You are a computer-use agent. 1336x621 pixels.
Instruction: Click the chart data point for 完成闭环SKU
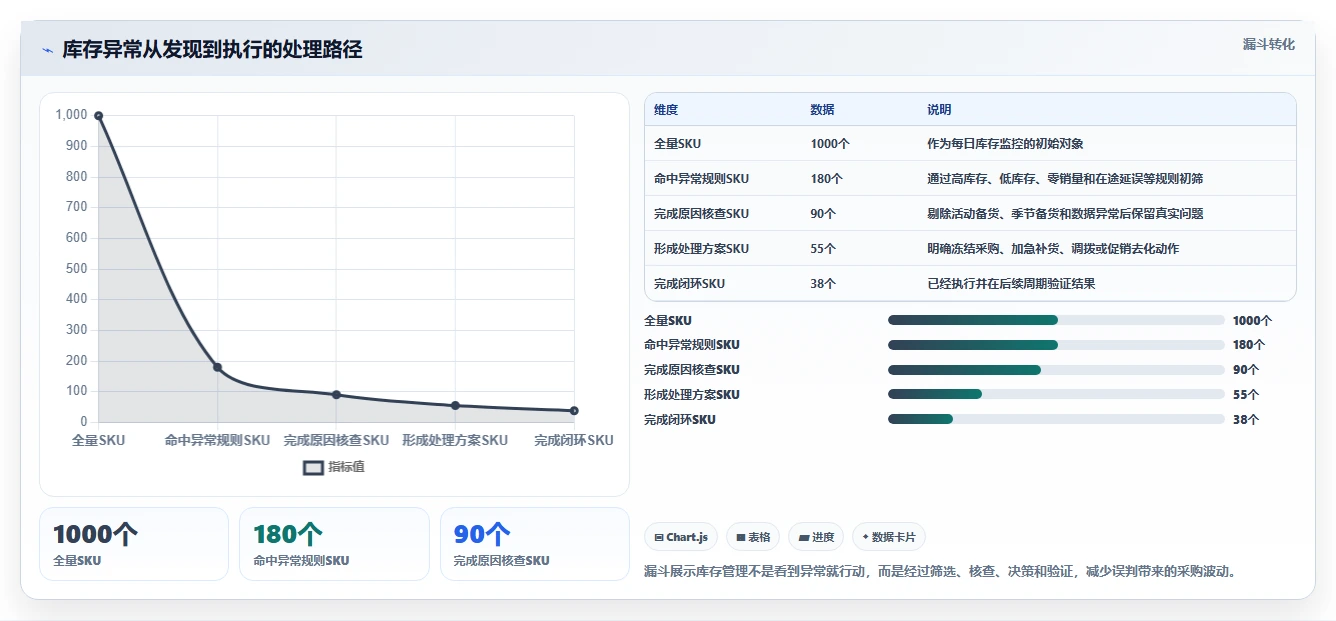click(574, 411)
